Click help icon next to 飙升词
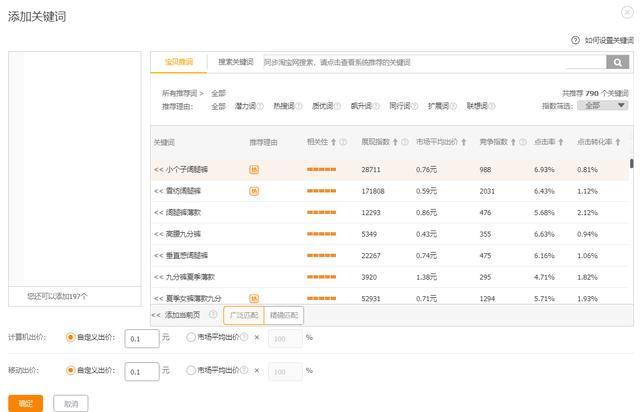640x412 pixels. pos(376,106)
